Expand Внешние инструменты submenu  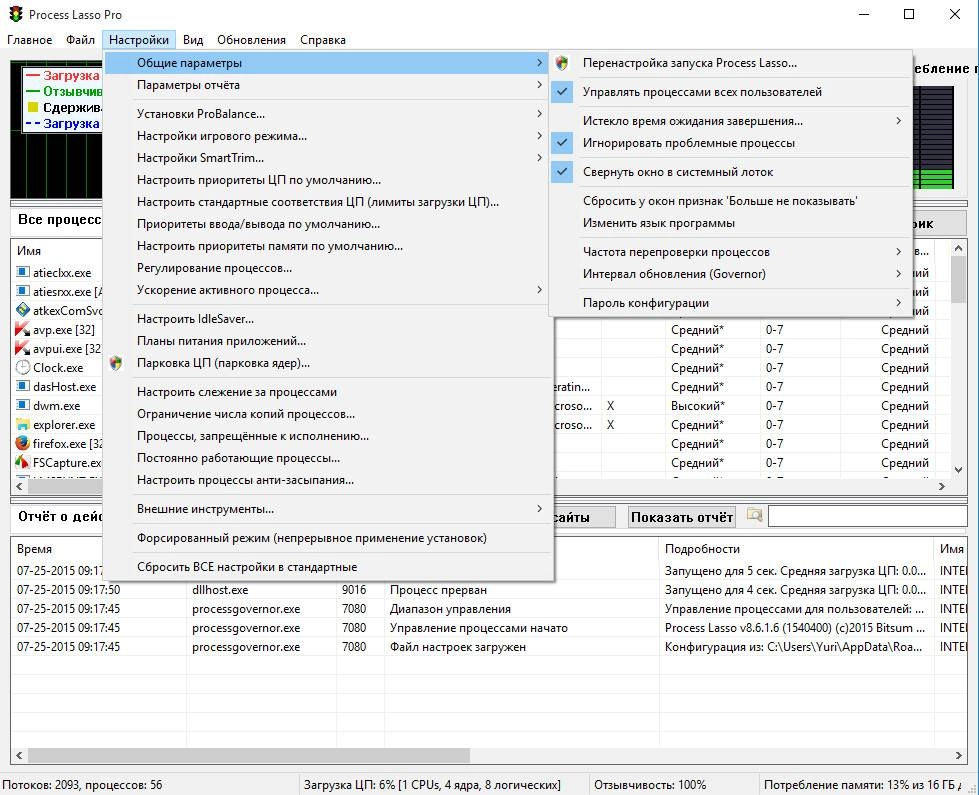click(x=328, y=509)
